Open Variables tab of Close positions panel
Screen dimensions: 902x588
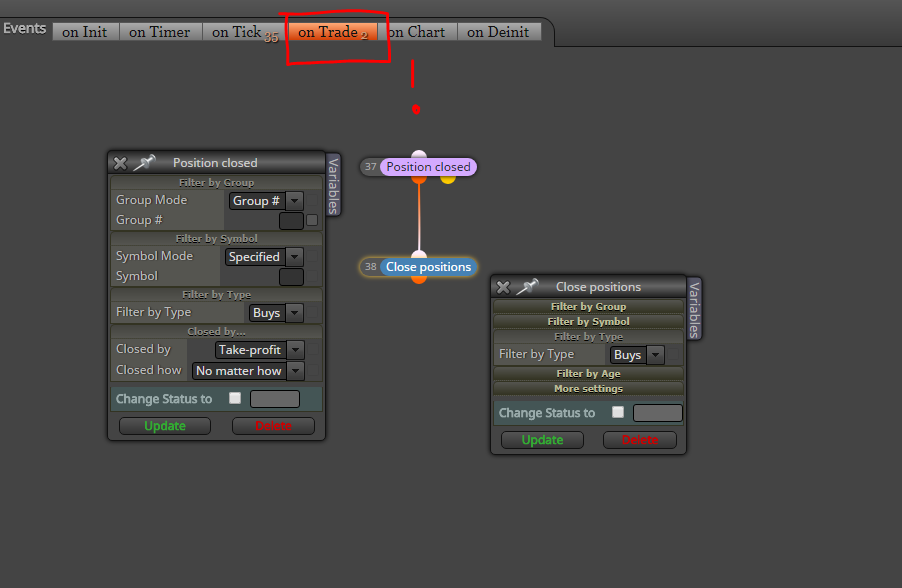tap(694, 309)
